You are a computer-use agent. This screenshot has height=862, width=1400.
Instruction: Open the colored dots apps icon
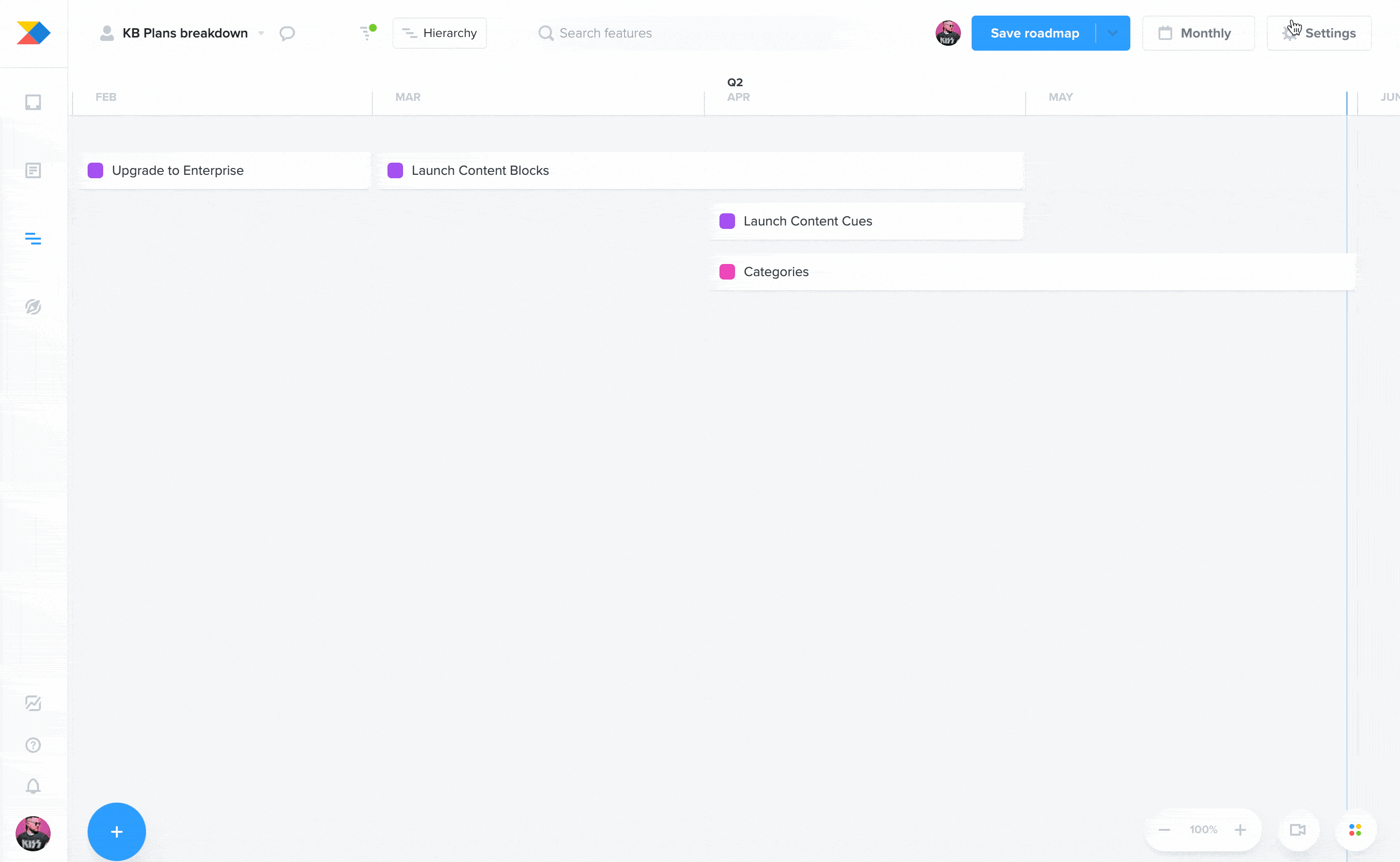tap(1356, 830)
